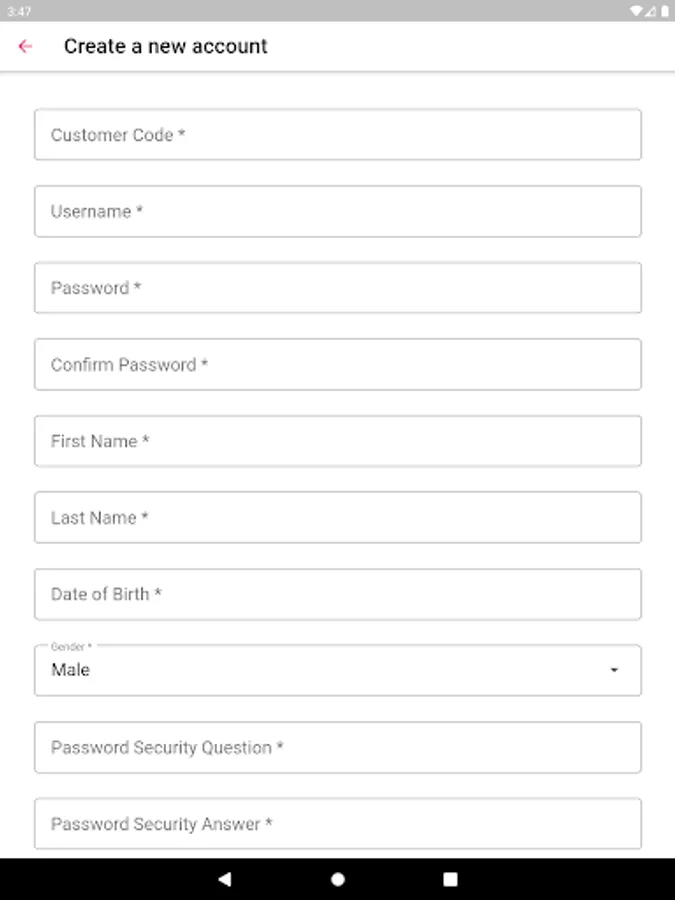This screenshot has height=900, width=675.
Task: Tap the Date of Birth field
Action: 337,594
